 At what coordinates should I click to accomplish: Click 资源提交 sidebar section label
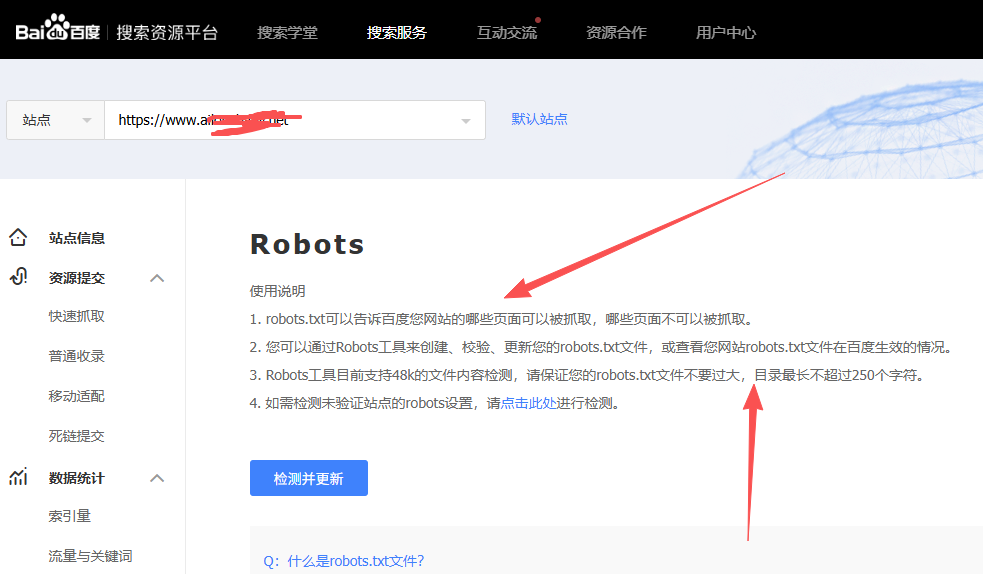pyautogui.click(x=76, y=278)
